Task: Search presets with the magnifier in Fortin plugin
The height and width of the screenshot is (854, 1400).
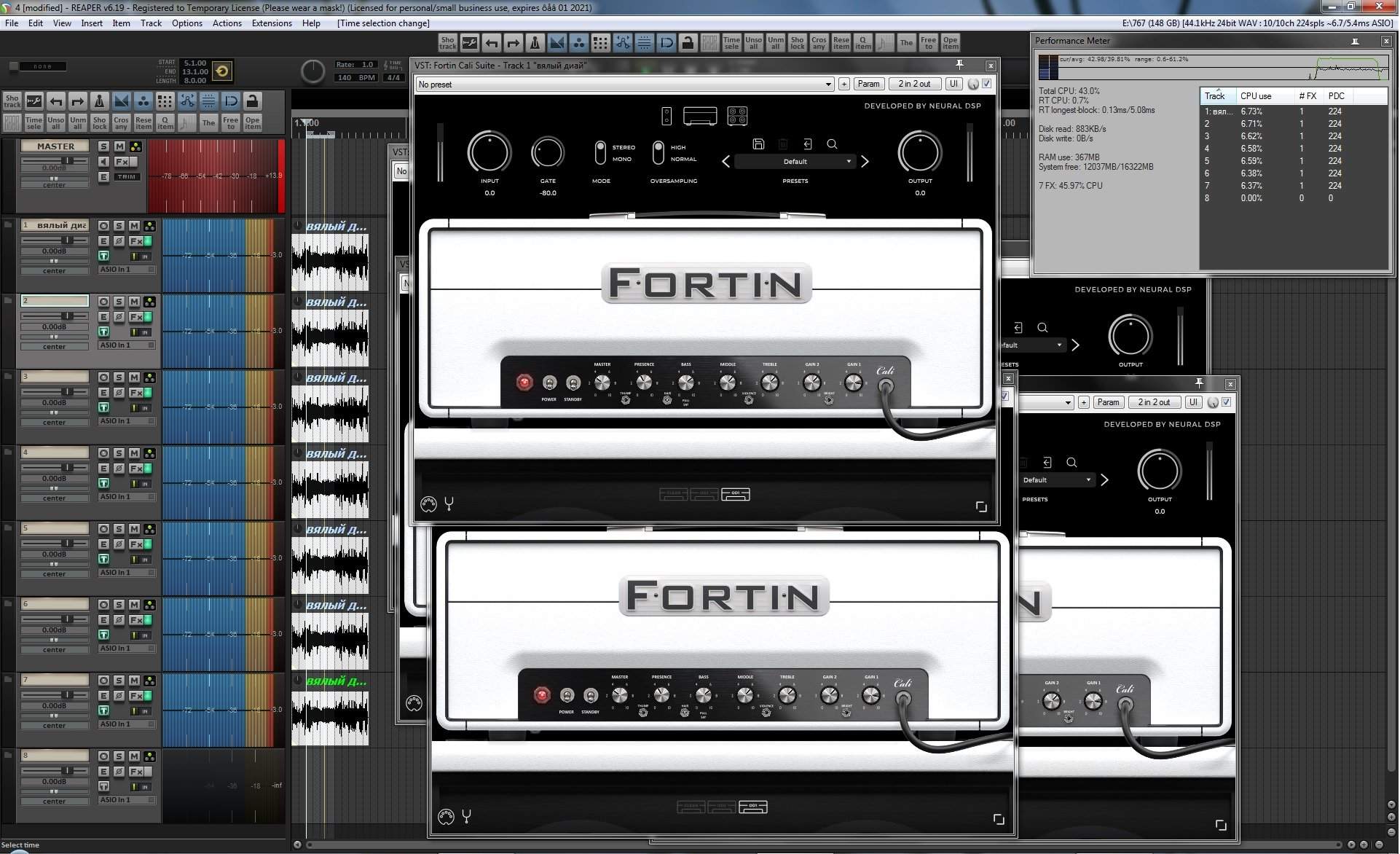Action: 832,144
